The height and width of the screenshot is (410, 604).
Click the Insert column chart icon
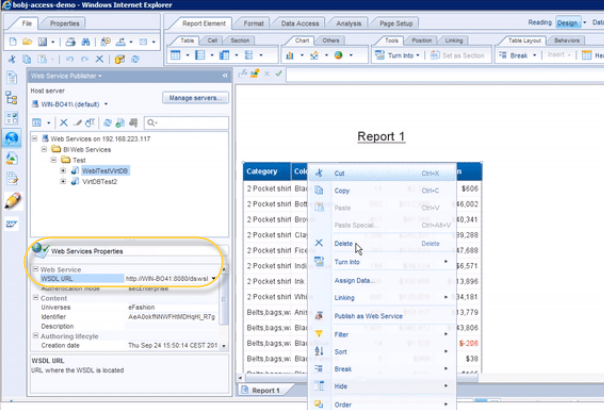coord(290,55)
